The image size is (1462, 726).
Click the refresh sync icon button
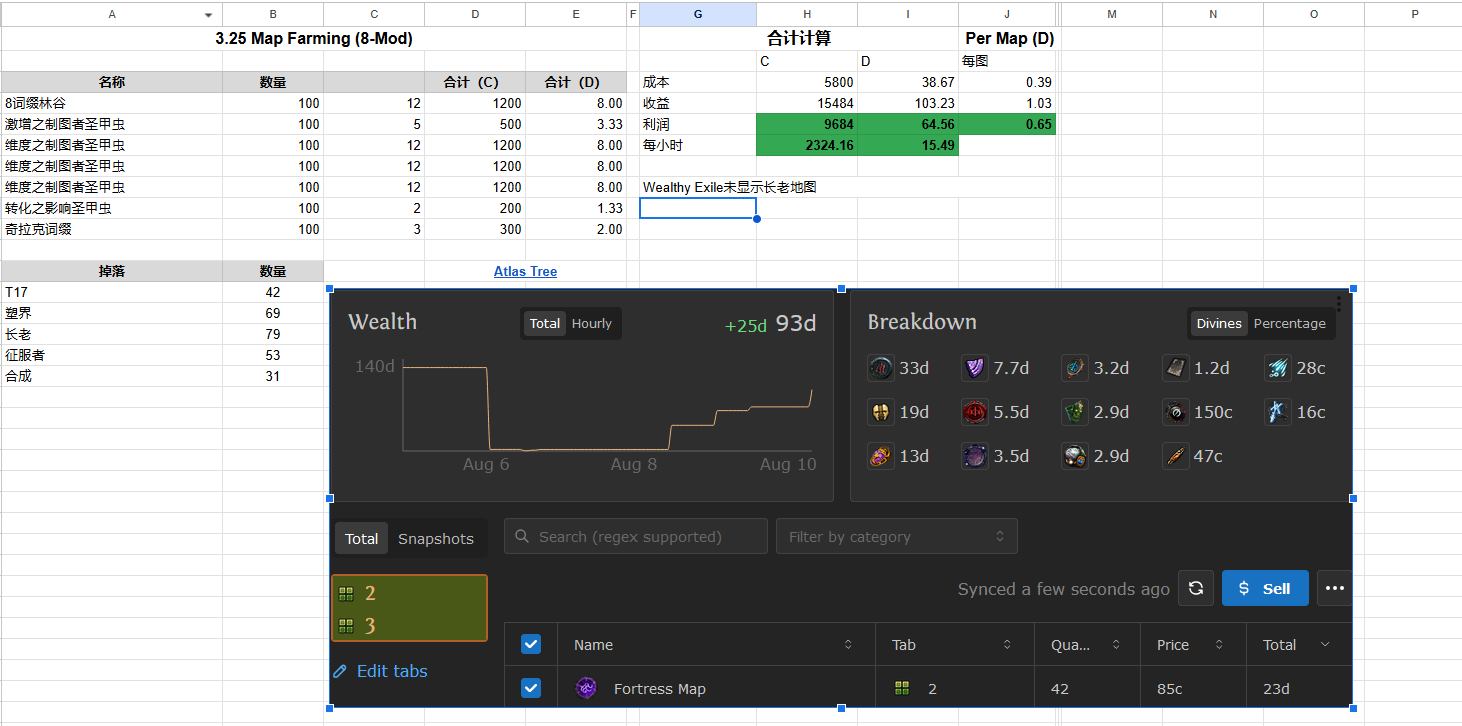pos(1195,588)
